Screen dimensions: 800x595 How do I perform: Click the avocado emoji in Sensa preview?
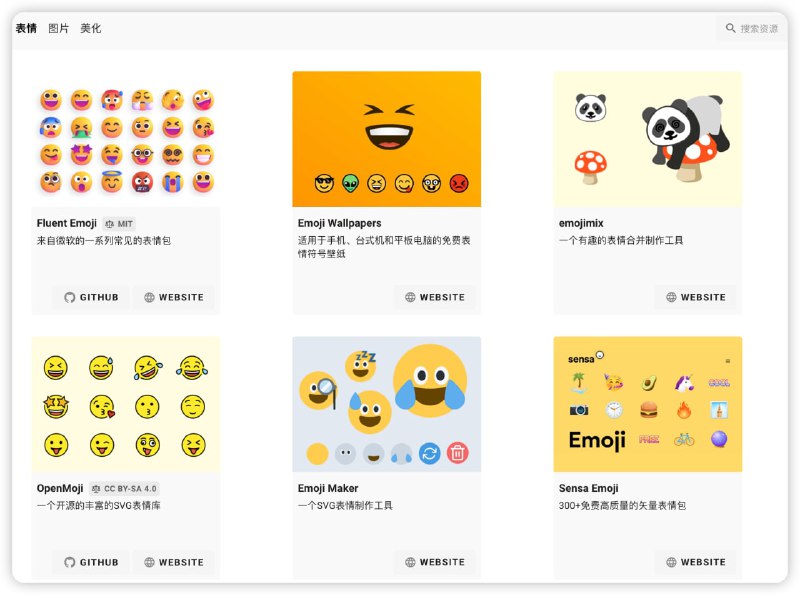click(648, 383)
